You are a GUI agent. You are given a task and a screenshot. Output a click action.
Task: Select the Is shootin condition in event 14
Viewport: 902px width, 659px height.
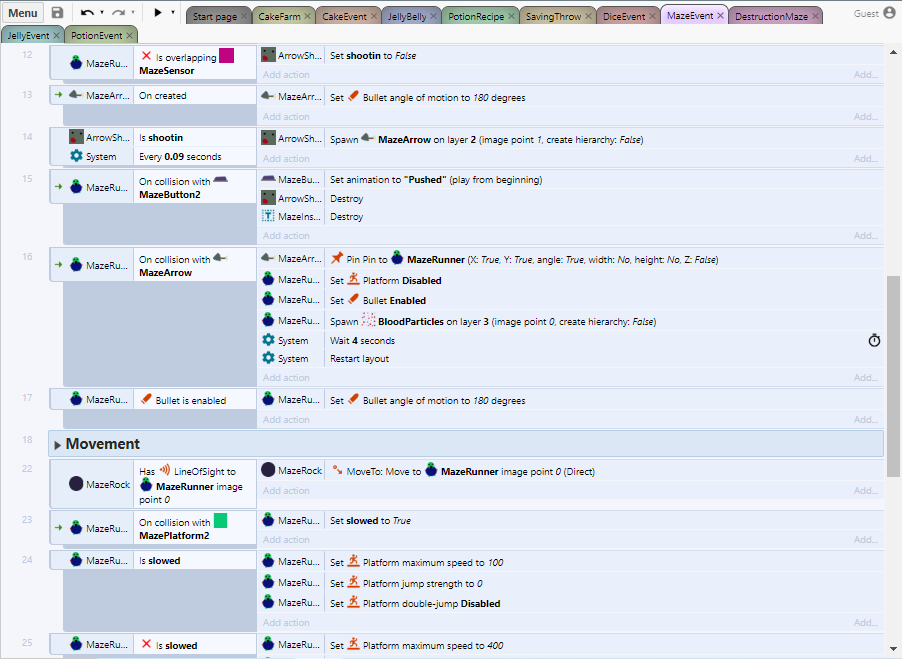[x=161, y=138]
